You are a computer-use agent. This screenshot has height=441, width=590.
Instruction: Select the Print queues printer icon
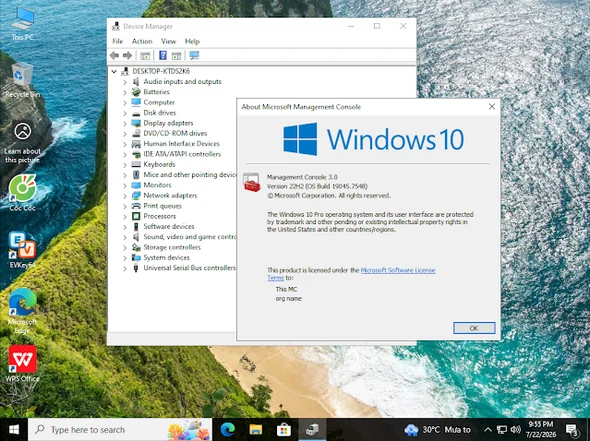pyautogui.click(x=136, y=206)
